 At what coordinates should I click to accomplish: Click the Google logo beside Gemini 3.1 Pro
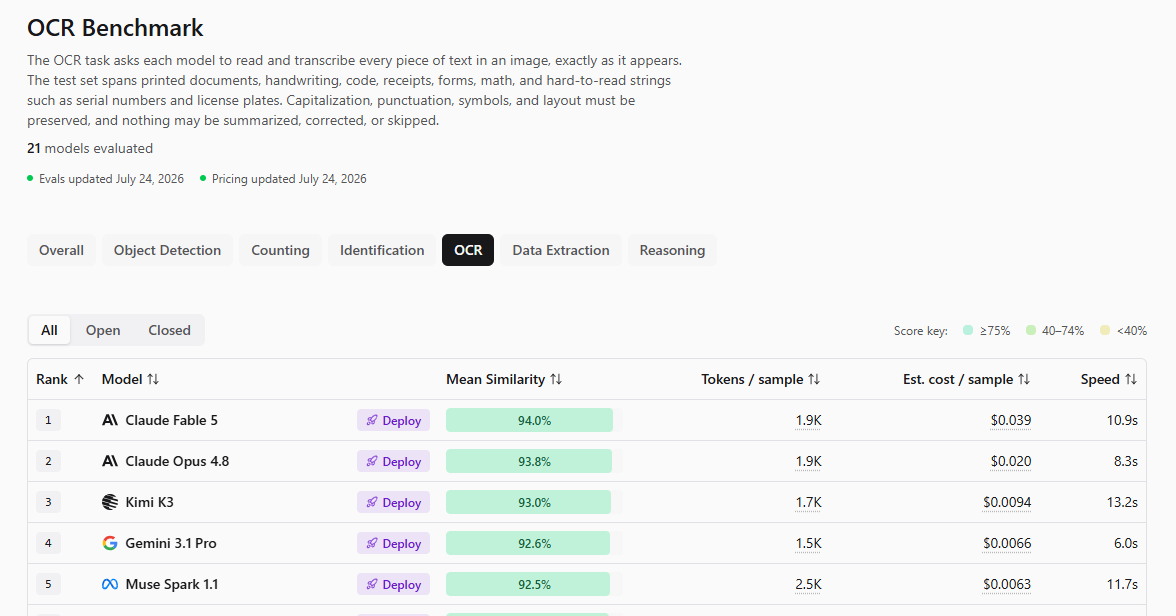tap(110, 543)
